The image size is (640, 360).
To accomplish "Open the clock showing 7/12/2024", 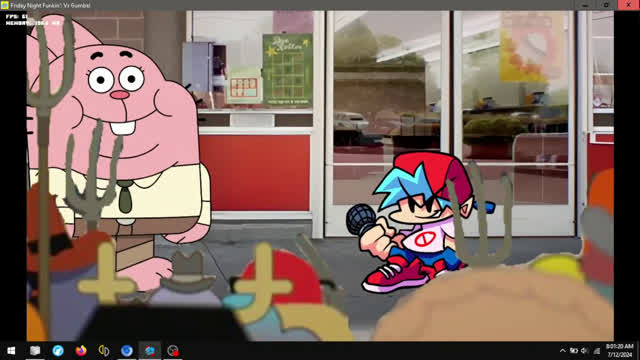I will pyautogui.click(x=620, y=351).
